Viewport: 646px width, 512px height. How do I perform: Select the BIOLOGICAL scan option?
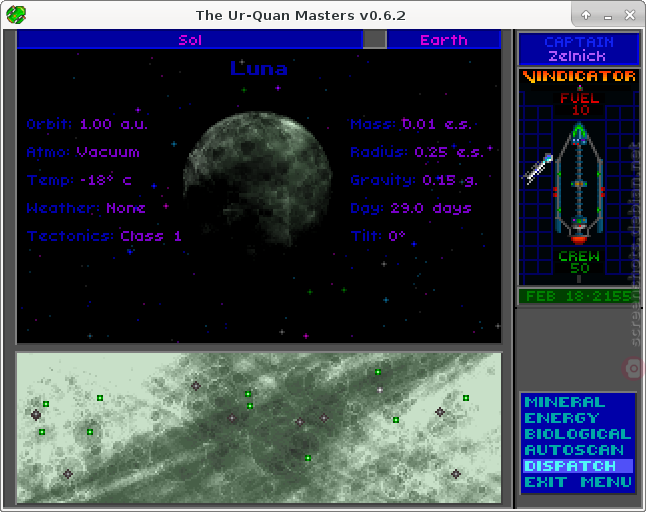[578, 434]
